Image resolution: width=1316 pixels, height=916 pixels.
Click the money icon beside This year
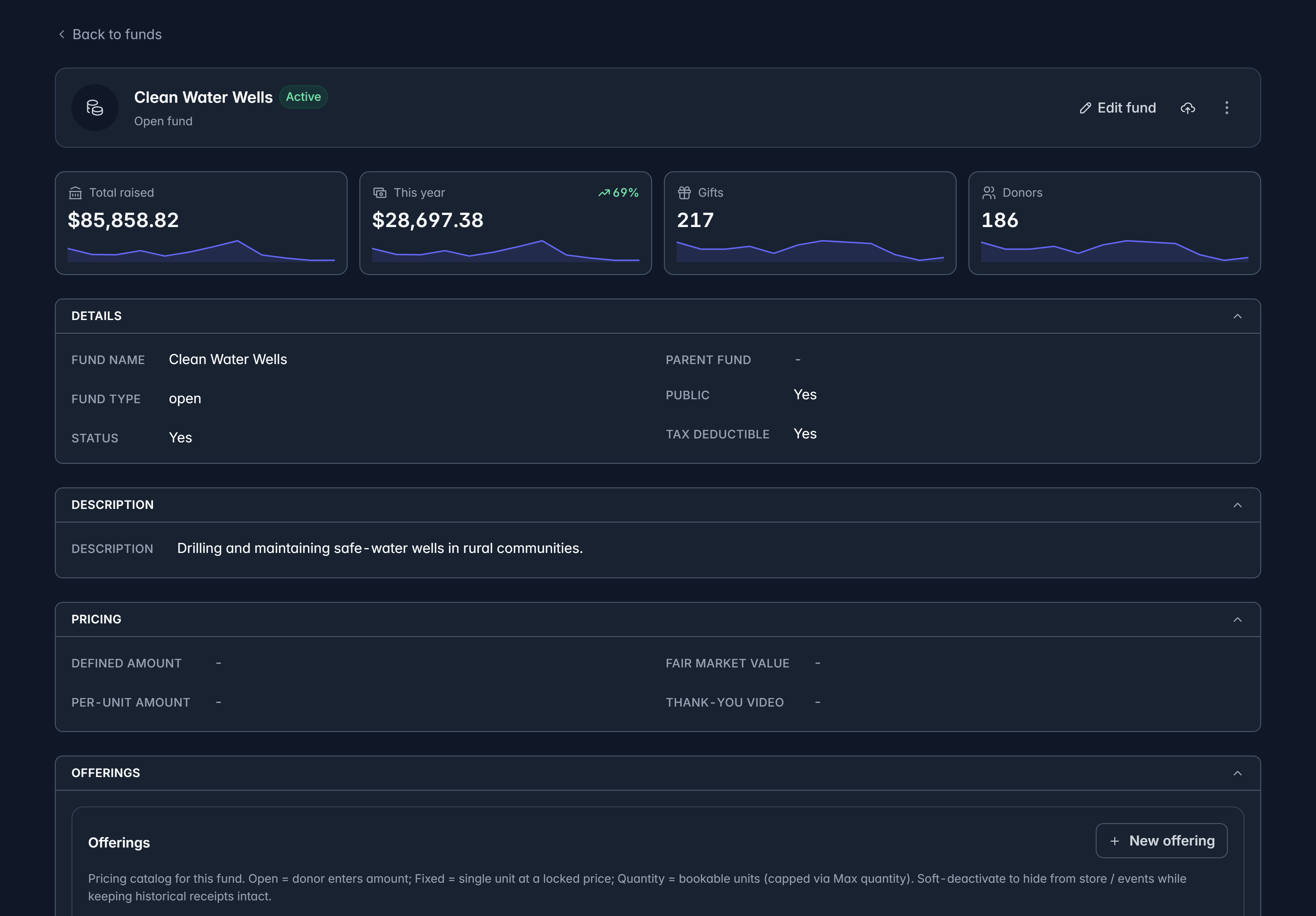380,193
